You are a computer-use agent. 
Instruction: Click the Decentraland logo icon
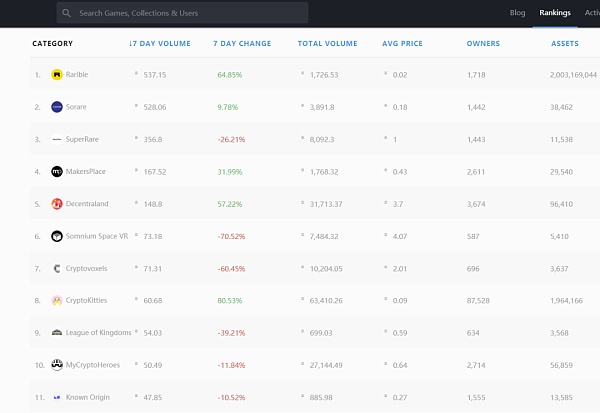57,204
